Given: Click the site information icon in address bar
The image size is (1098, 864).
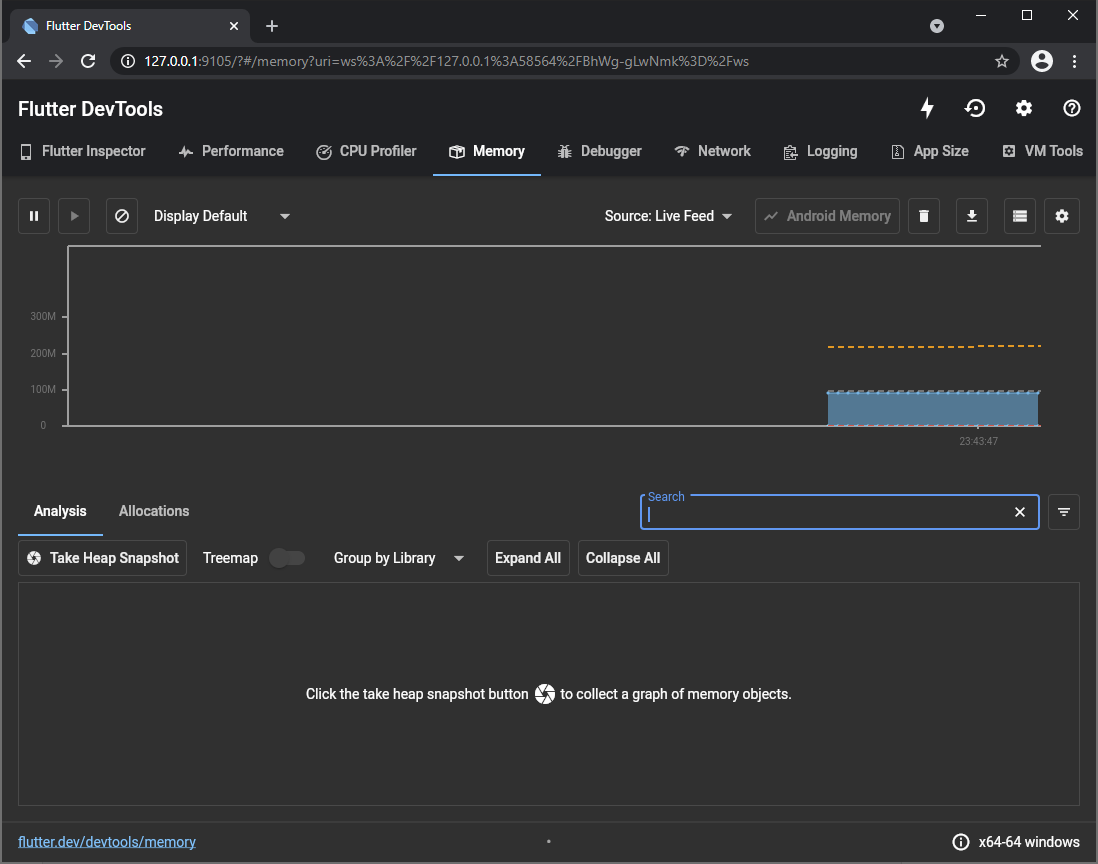Looking at the screenshot, I should point(127,61).
